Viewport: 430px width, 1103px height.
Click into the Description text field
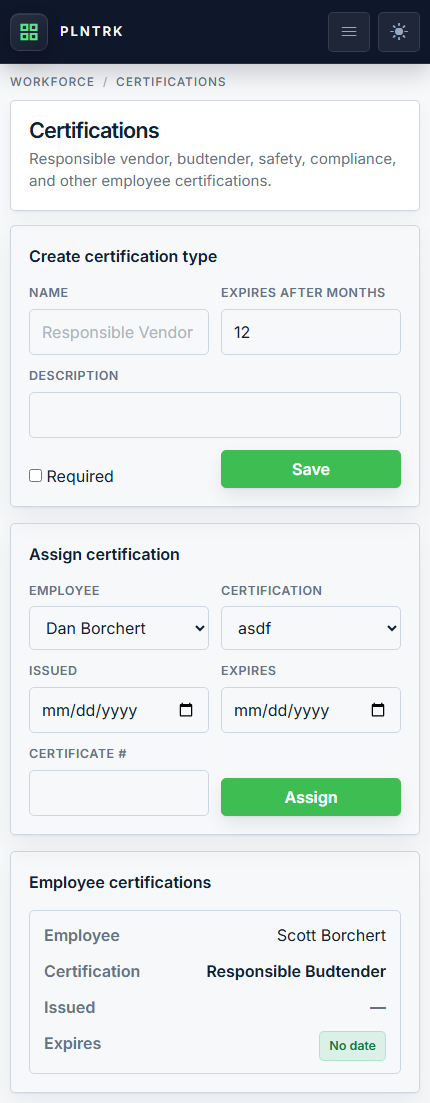(x=215, y=415)
